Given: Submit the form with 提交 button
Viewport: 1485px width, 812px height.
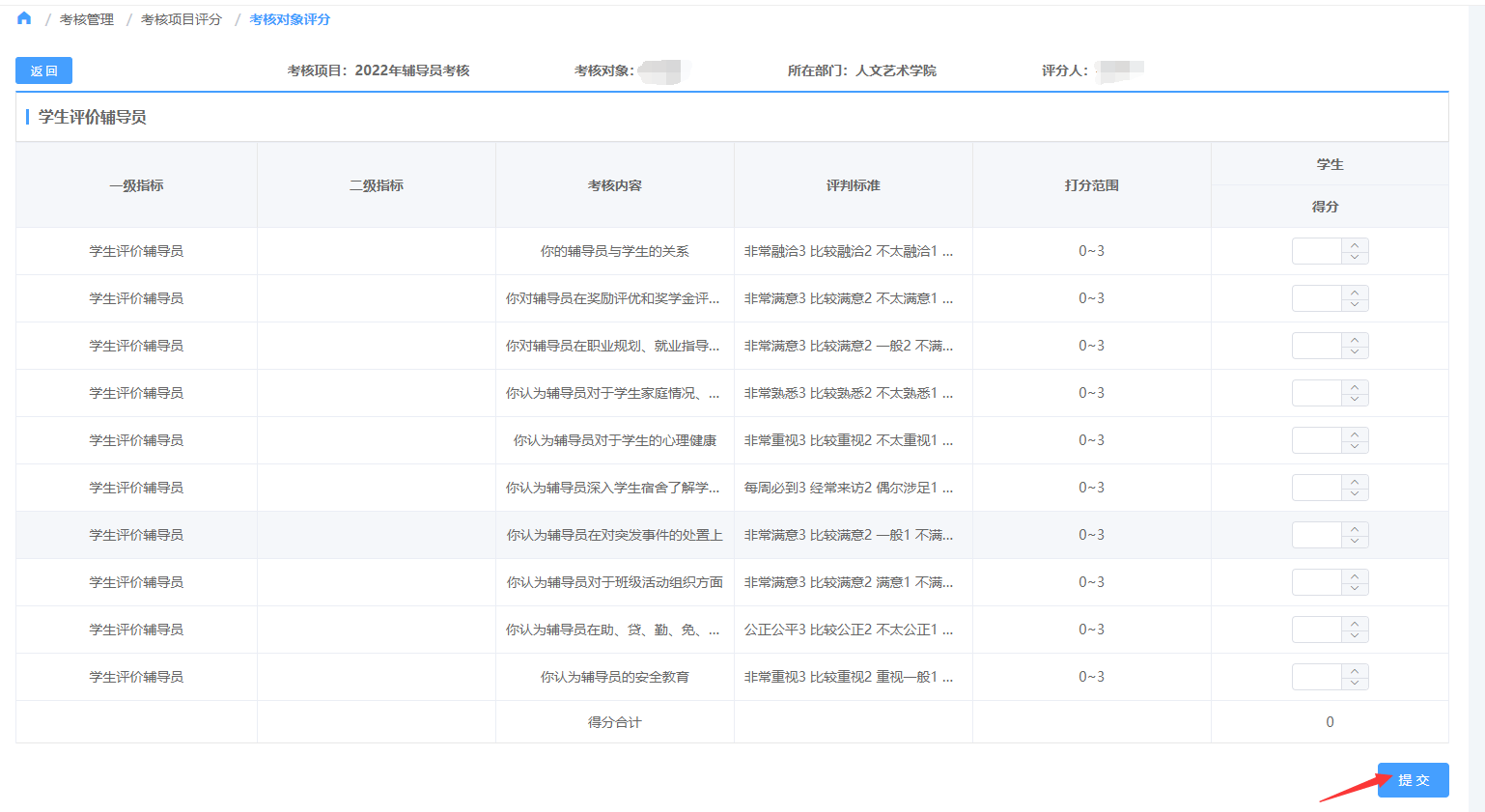Looking at the screenshot, I should pyautogui.click(x=1413, y=780).
